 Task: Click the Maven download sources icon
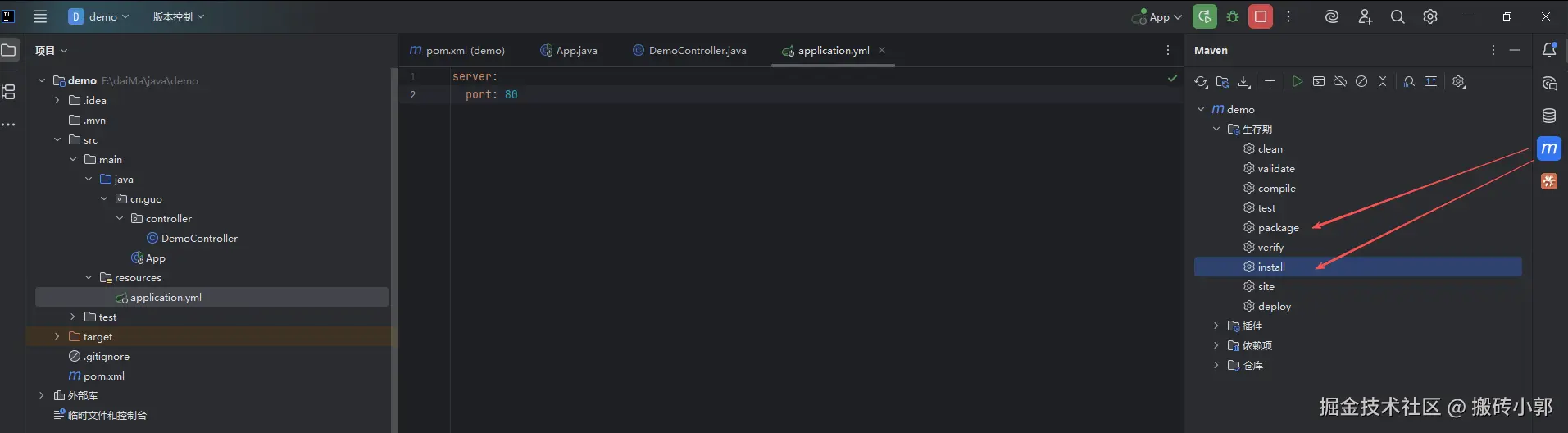tap(1244, 82)
